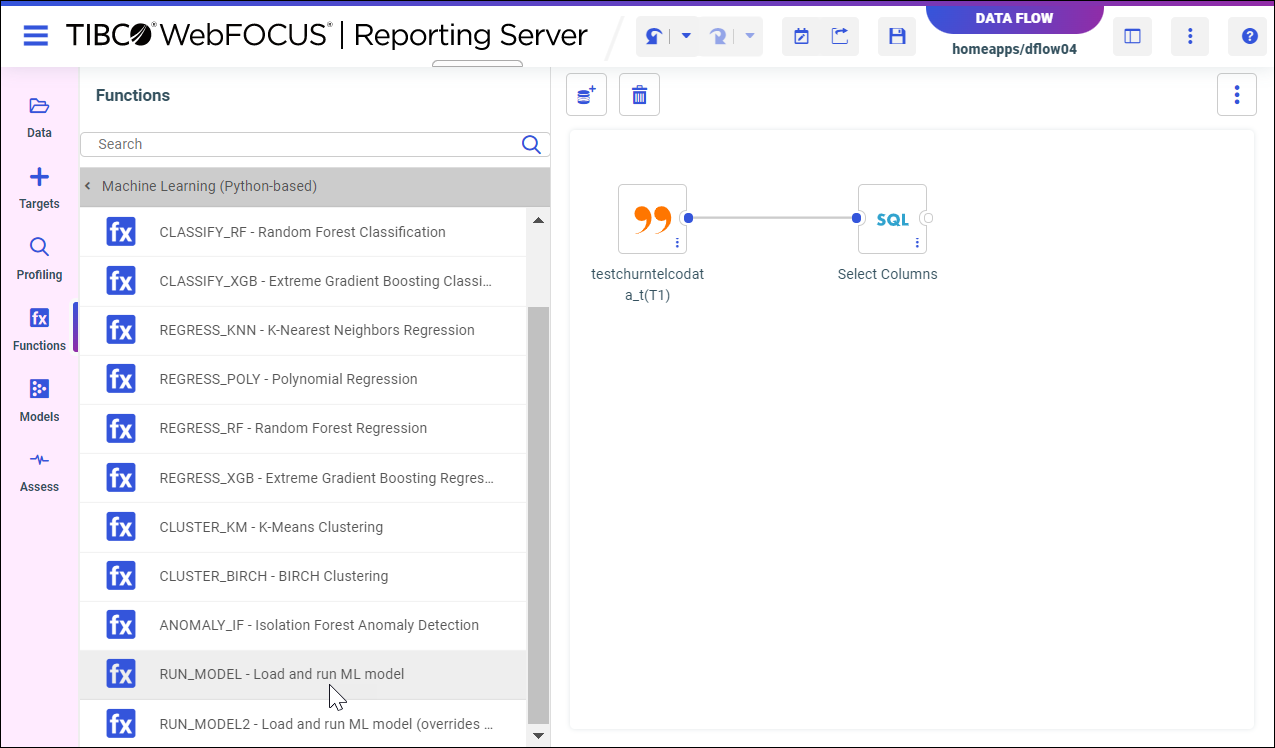Click the help question mark icon
1275x748 pixels.
pos(1249,37)
